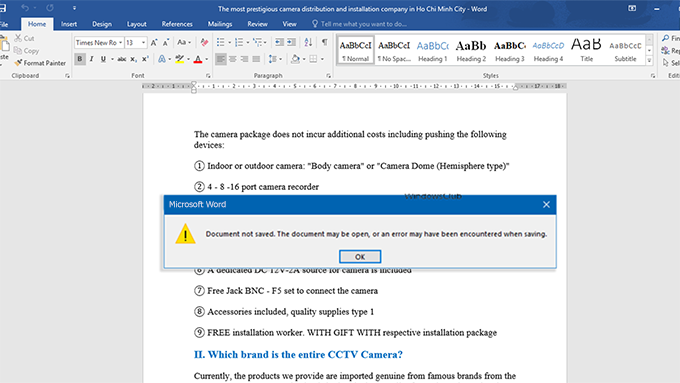This screenshot has width=680, height=383.
Task: Open the View tab
Action: pyautogui.click(x=289, y=24)
